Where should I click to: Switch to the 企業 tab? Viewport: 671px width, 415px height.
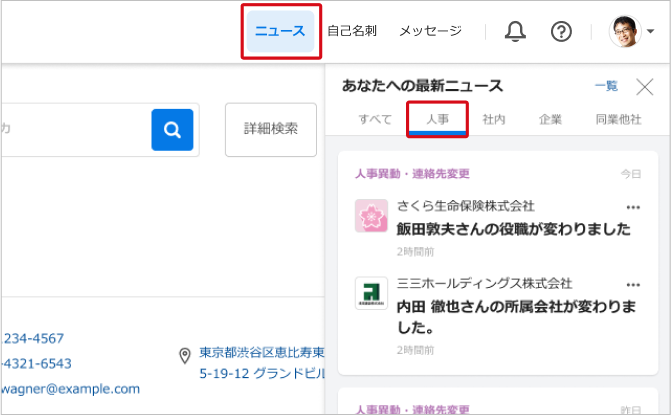(x=550, y=119)
